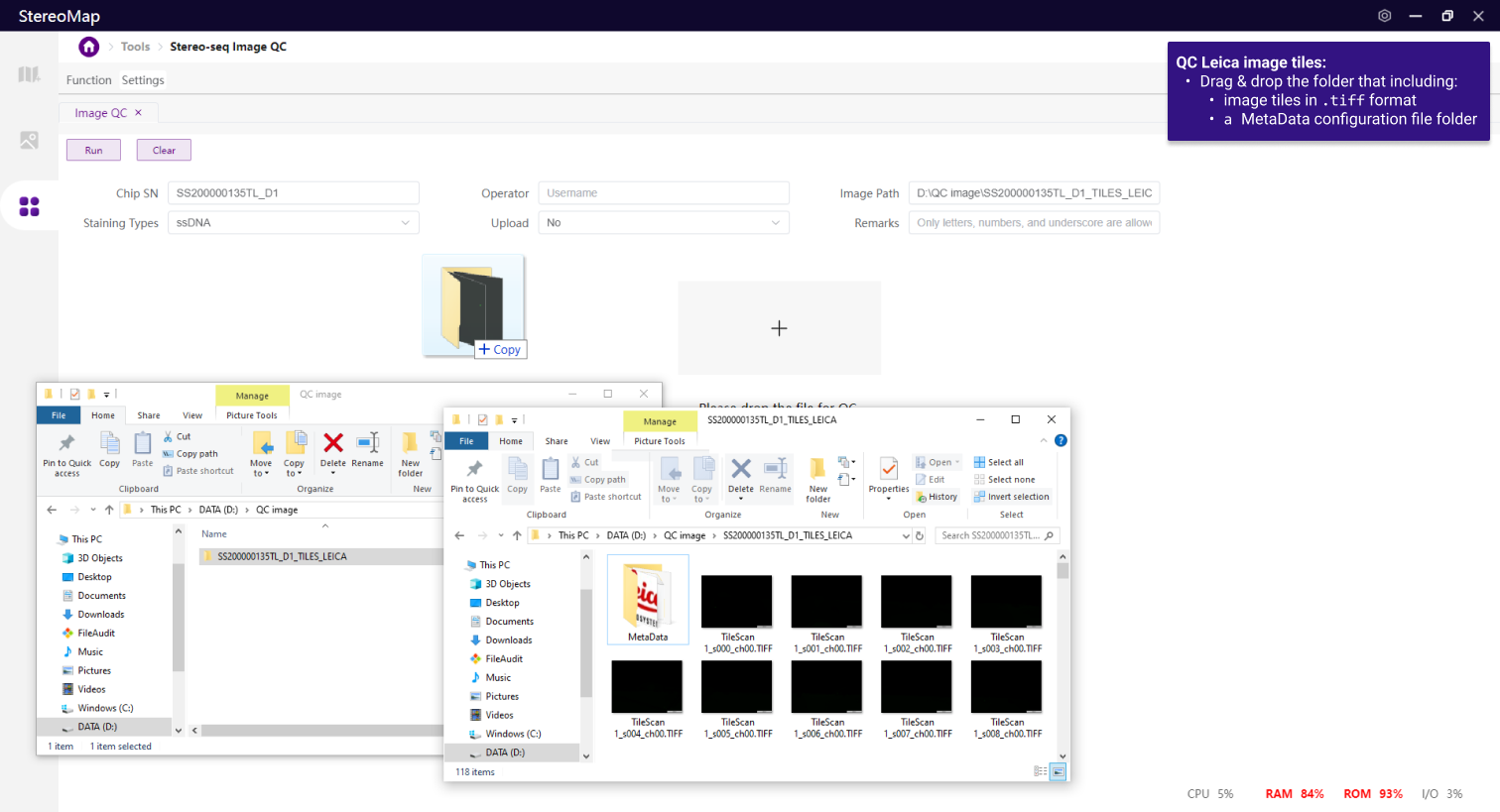Switch to large icons view in Explorer
Screen dimensions: 1500x812
1059,771
